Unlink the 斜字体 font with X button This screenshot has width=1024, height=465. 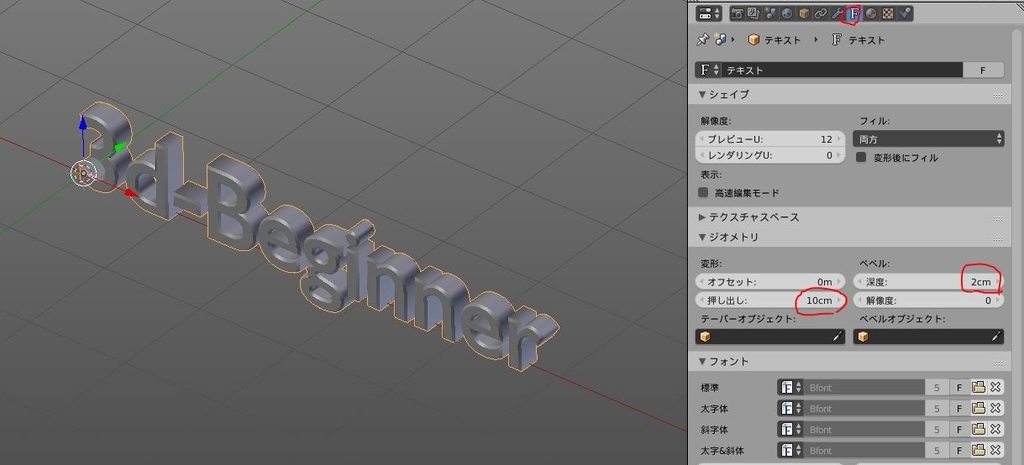point(995,430)
